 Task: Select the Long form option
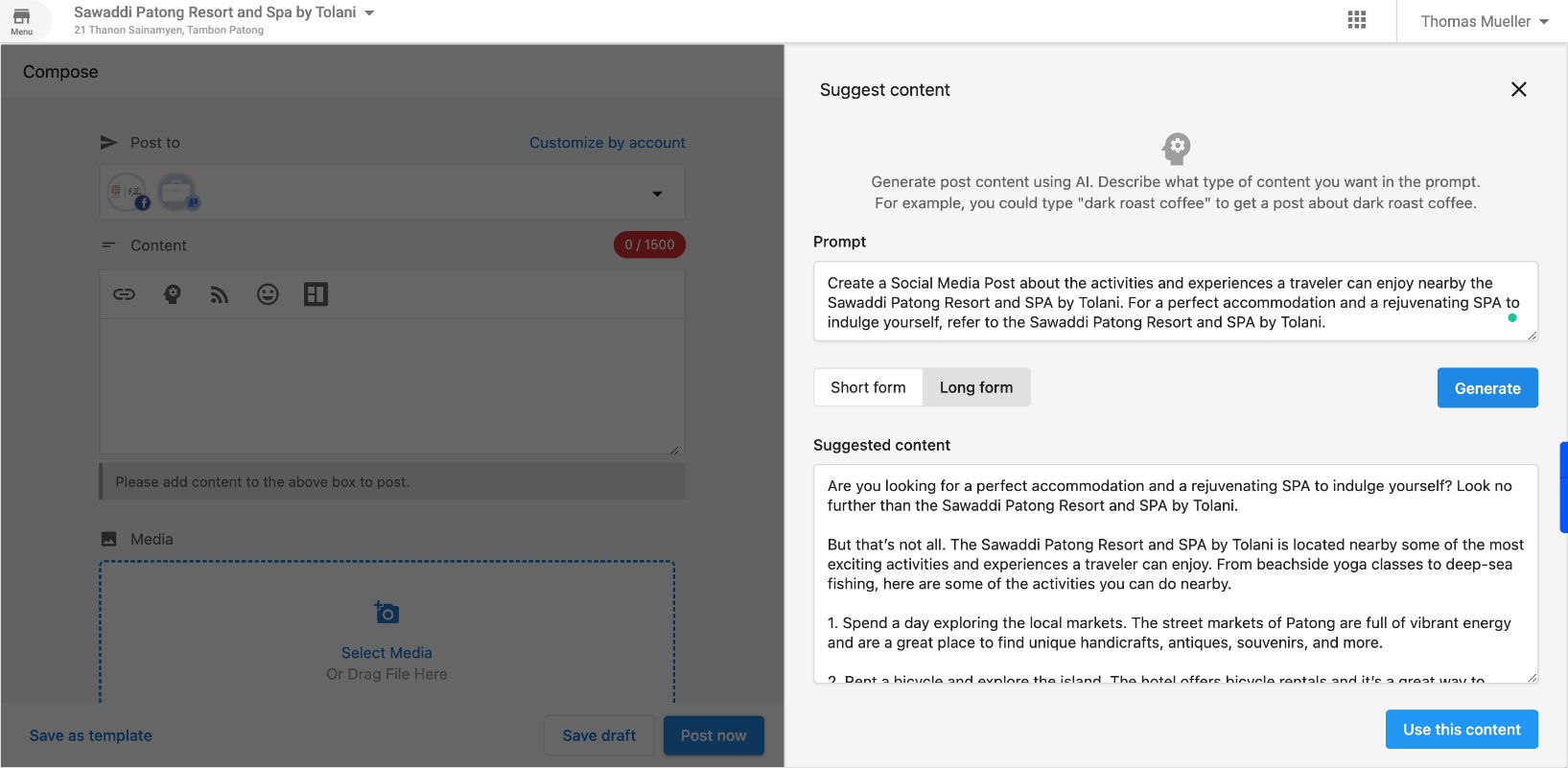pos(976,387)
